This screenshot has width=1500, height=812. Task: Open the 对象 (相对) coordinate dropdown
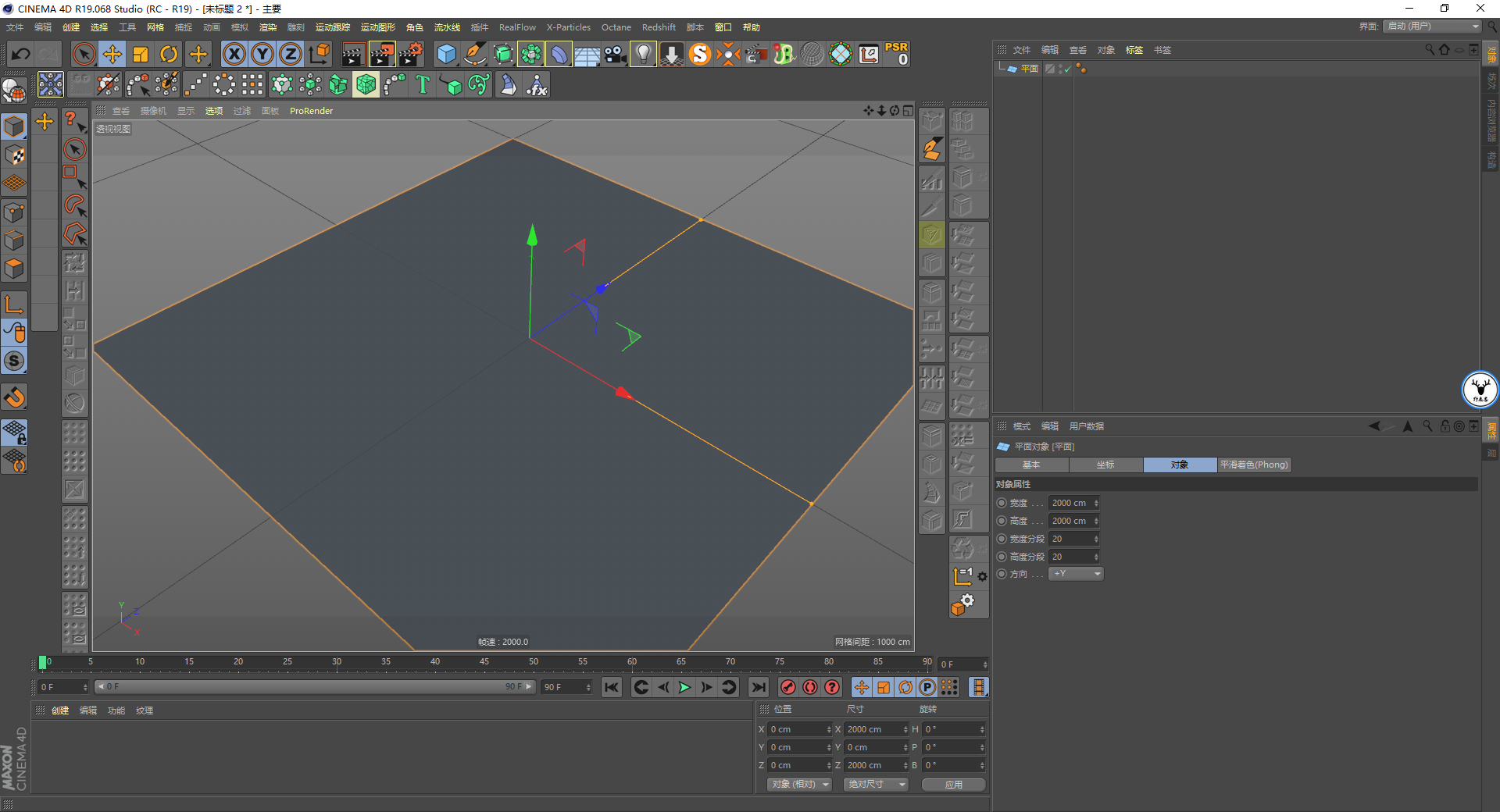[x=800, y=784]
